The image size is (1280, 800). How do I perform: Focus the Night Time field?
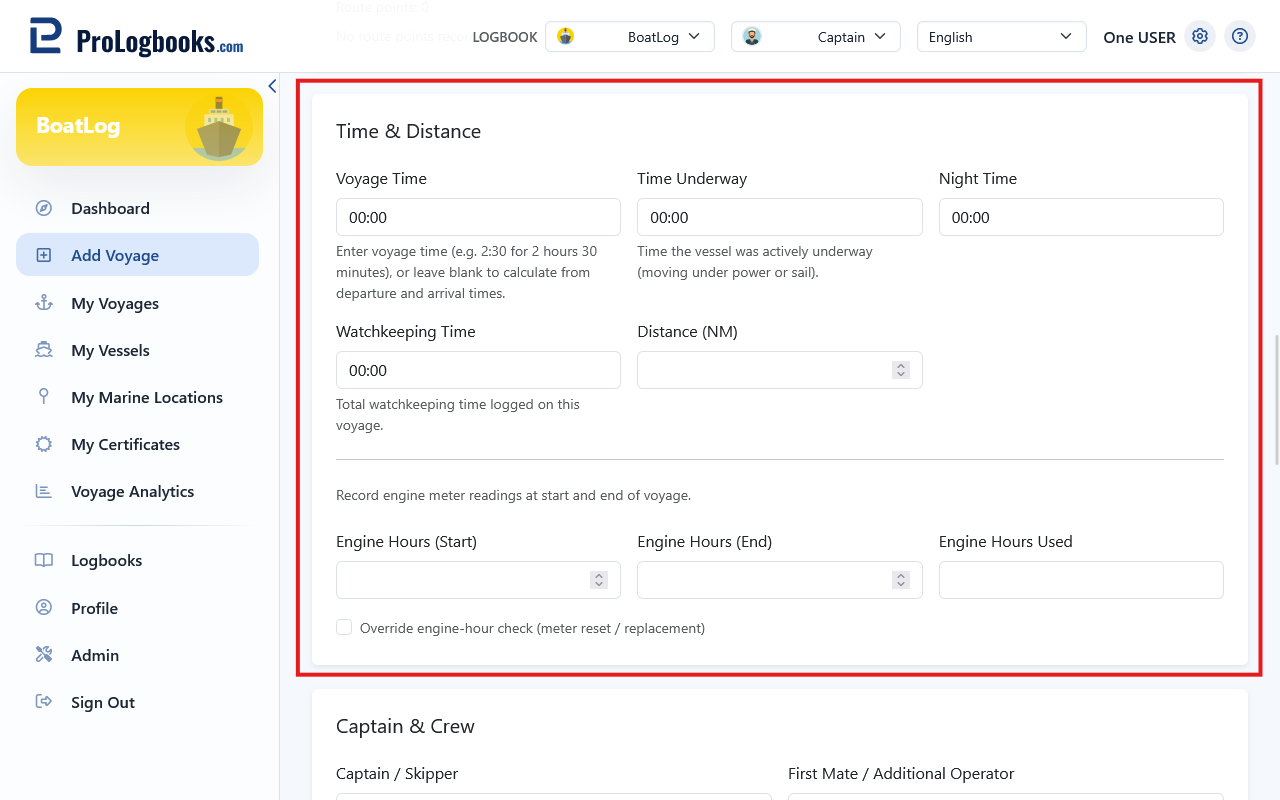tap(1081, 217)
